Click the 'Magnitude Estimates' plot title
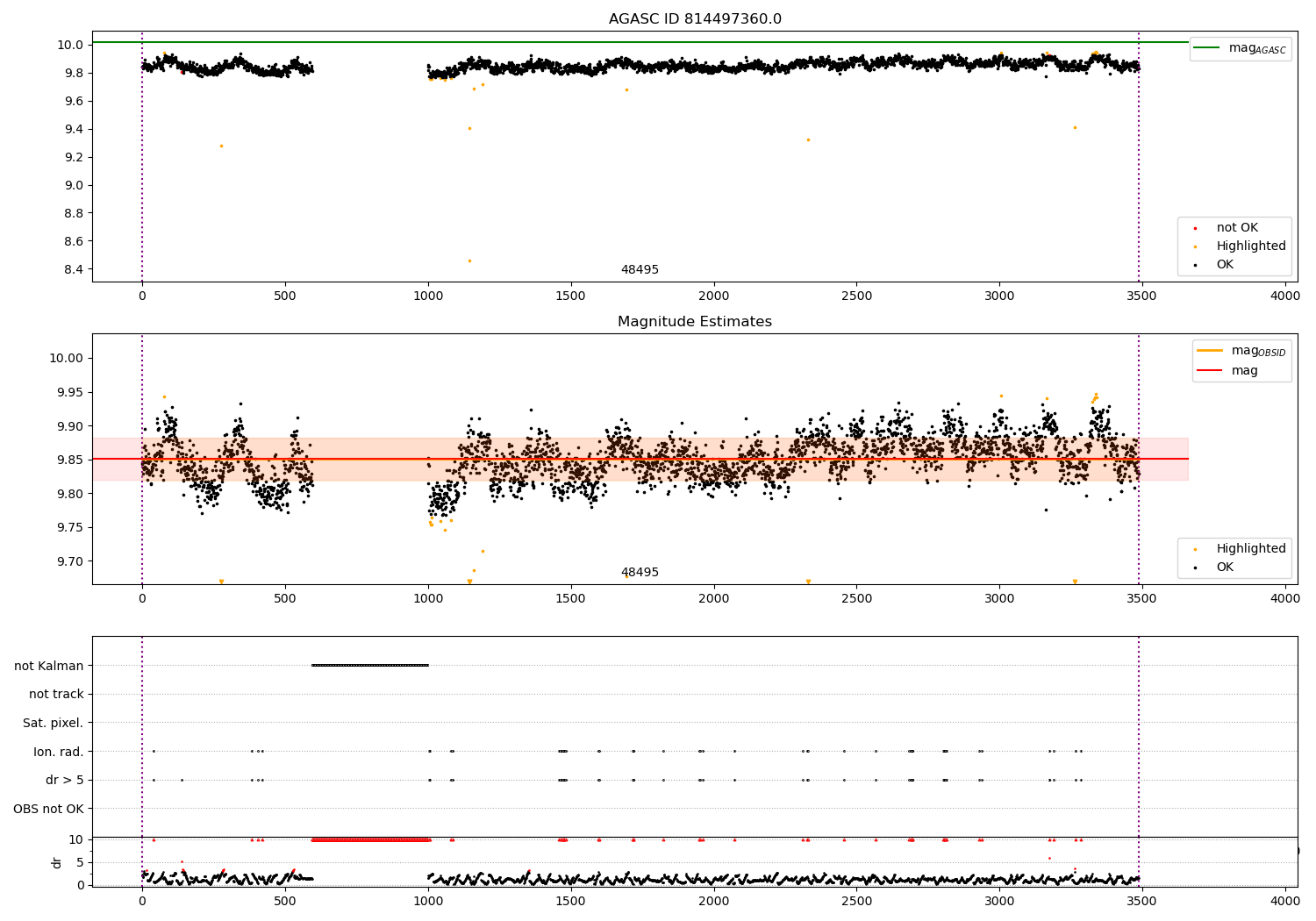Screen dimensions: 1316x921 (695, 322)
